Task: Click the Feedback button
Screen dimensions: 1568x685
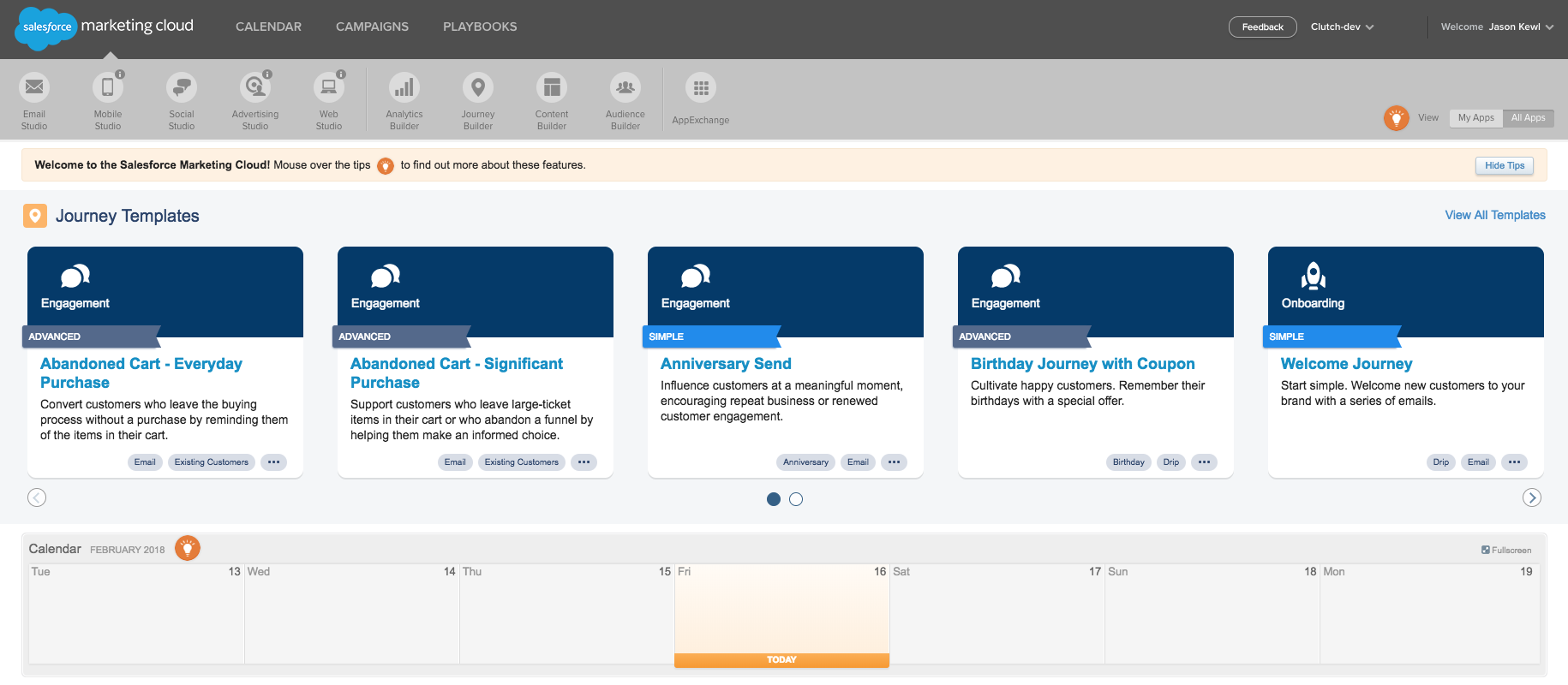Action: [x=1263, y=27]
